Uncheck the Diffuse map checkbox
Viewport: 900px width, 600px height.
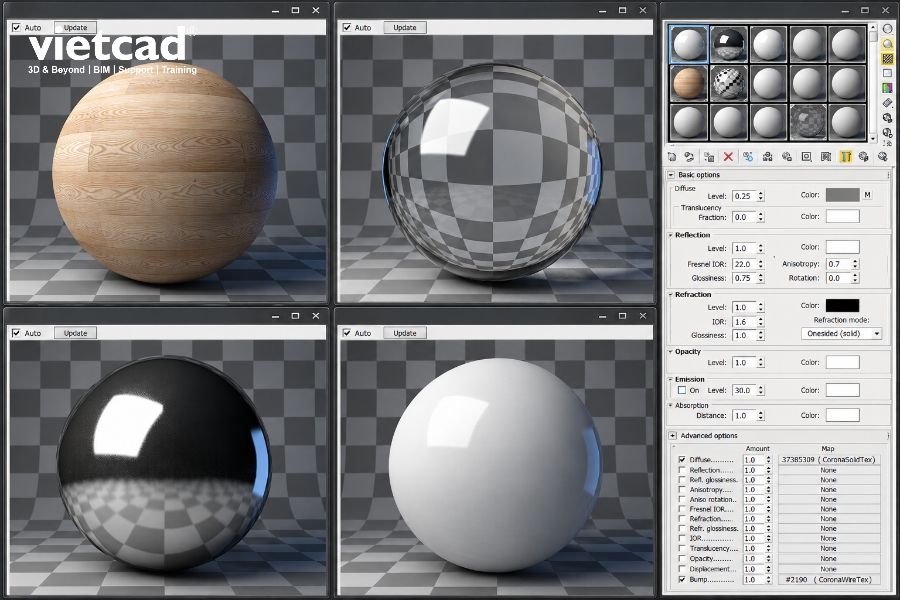point(682,460)
